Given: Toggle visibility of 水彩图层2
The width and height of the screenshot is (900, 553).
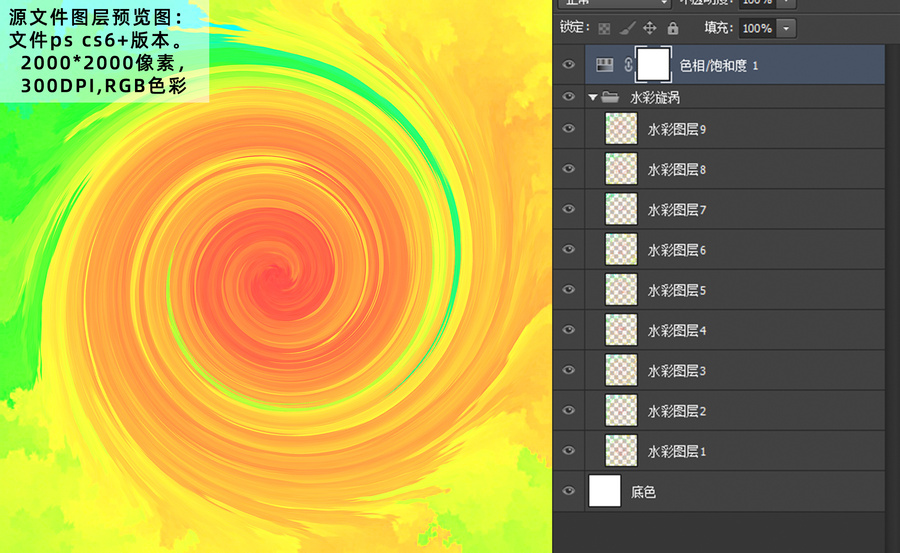Looking at the screenshot, I should 569,410.
